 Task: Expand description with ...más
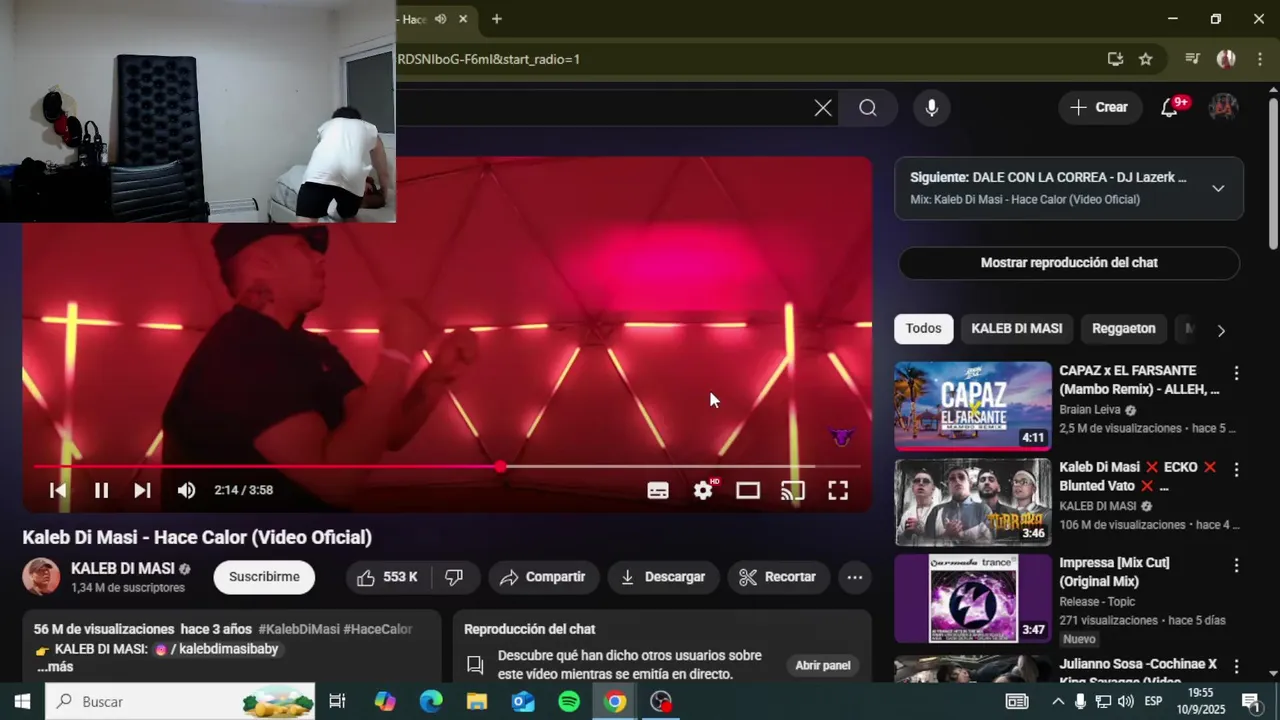pyautogui.click(x=55, y=667)
